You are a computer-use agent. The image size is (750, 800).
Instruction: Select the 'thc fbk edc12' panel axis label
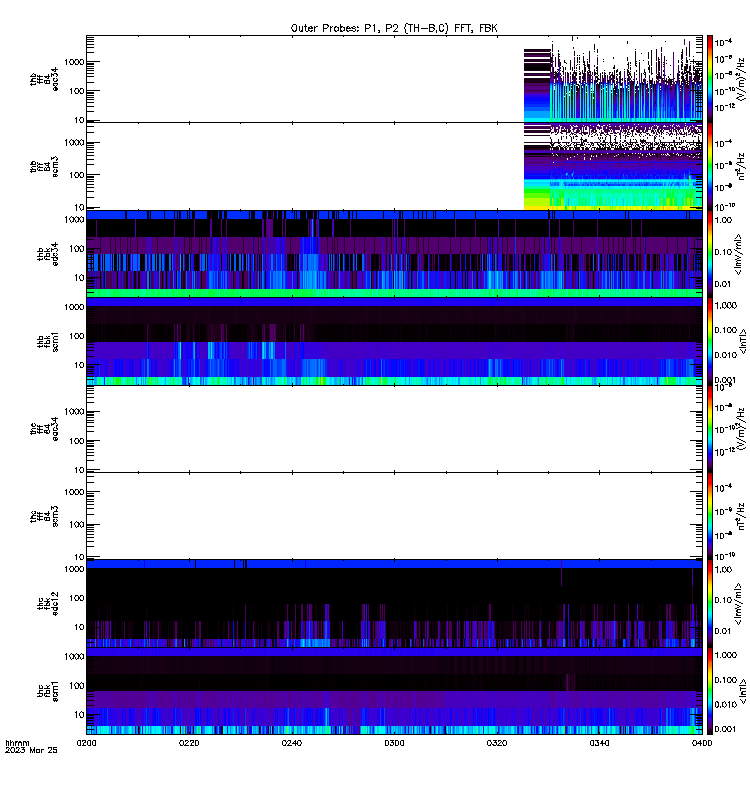pyautogui.click(x=48, y=604)
